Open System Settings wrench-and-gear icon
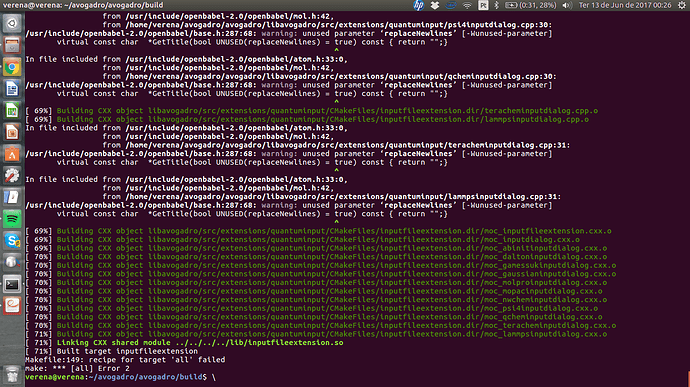690x387 pixels. coord(12,176)
